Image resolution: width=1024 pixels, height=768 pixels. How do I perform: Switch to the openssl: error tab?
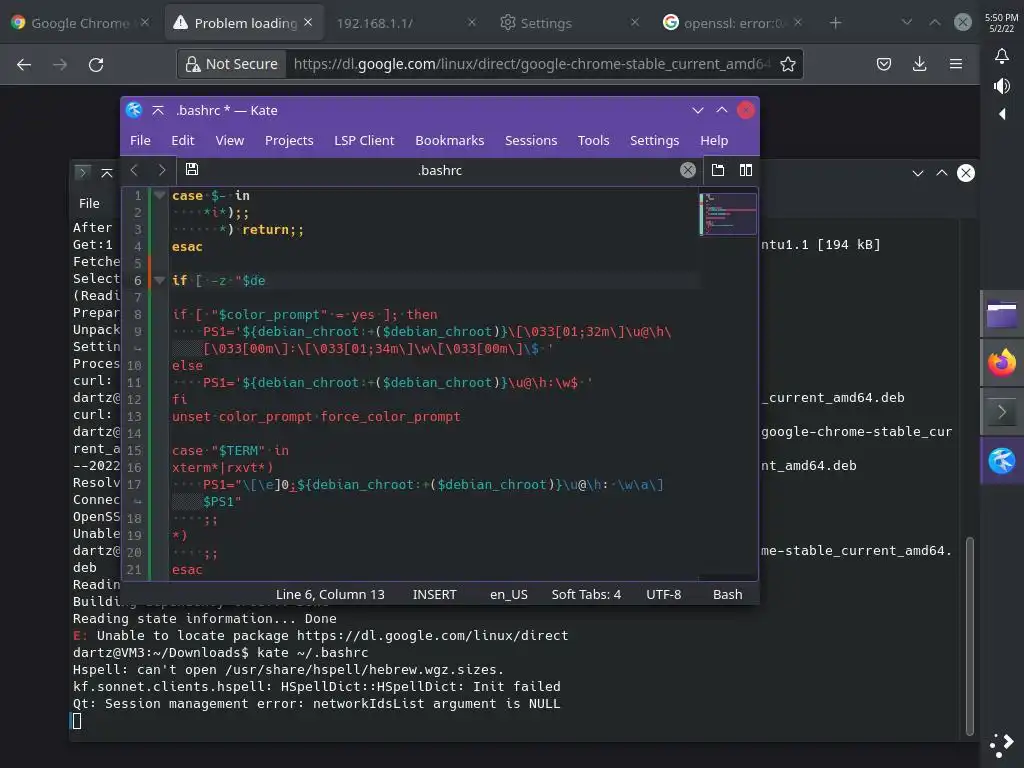[731, 23]
